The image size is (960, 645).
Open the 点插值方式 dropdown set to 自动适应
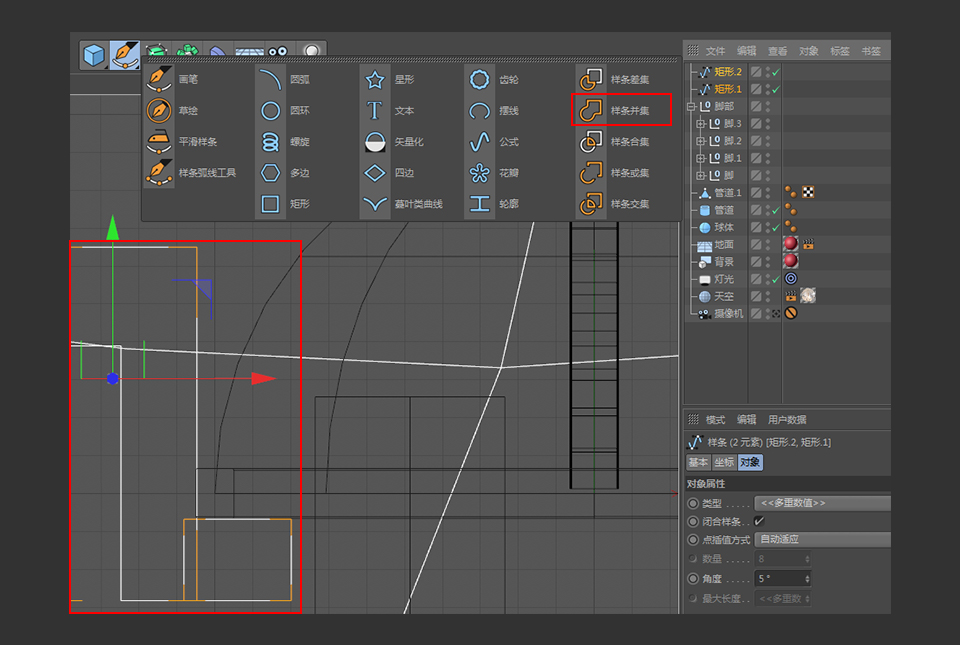(822, 539)
